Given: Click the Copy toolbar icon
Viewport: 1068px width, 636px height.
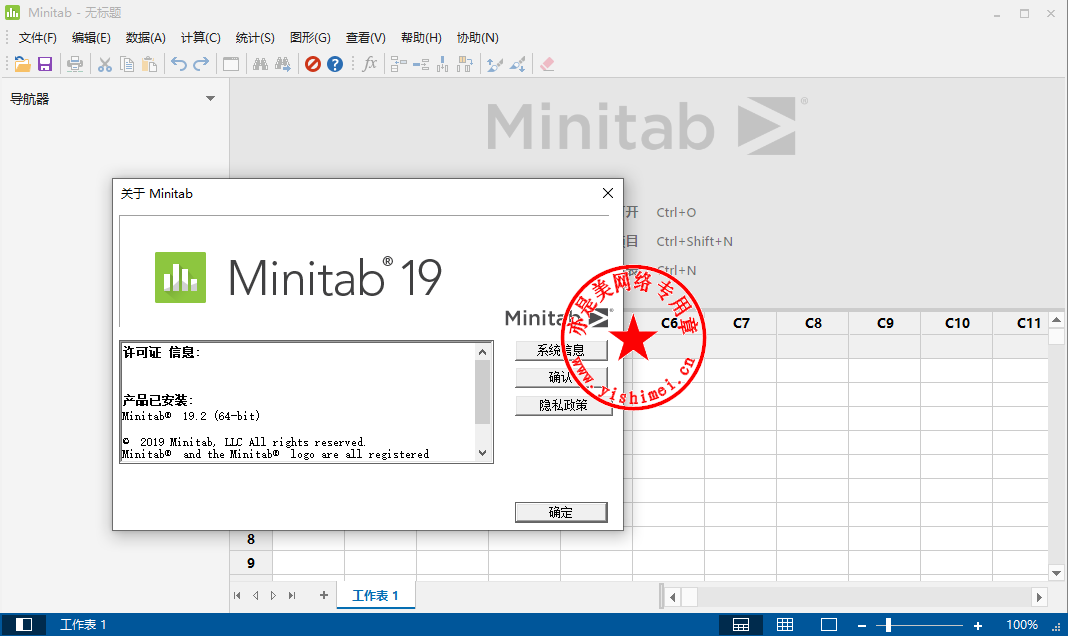Looking at the screenshot, I should pyautogui.click(x=127, y=64).
